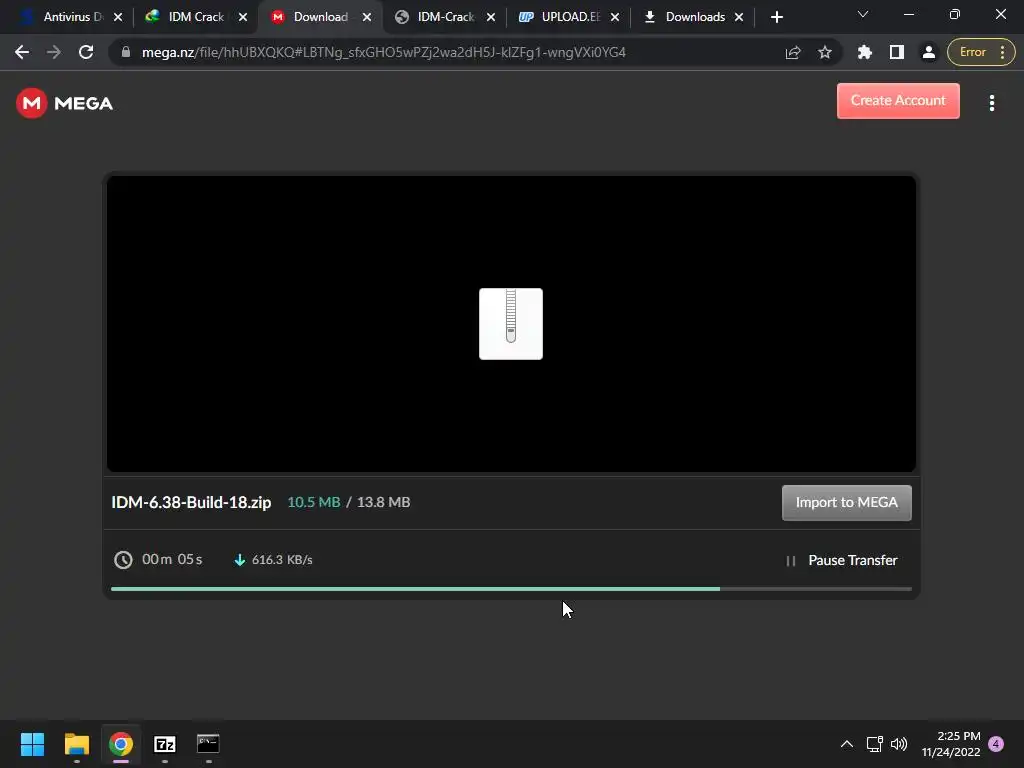Open the MEGA page three-dot menu
The width and height of the screenshot is (1024, 768).
click(x=991, y=103)
